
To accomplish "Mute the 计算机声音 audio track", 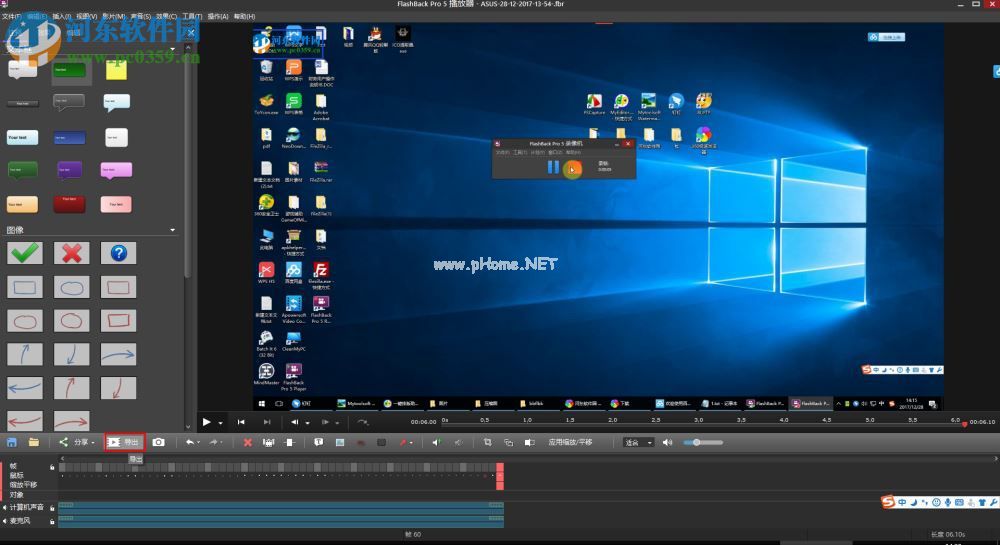I will 4,507.
